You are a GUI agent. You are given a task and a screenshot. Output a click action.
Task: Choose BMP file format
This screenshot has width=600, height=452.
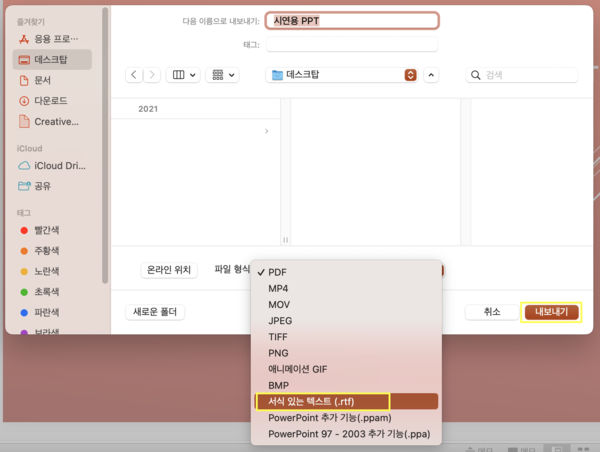(346, 385)
